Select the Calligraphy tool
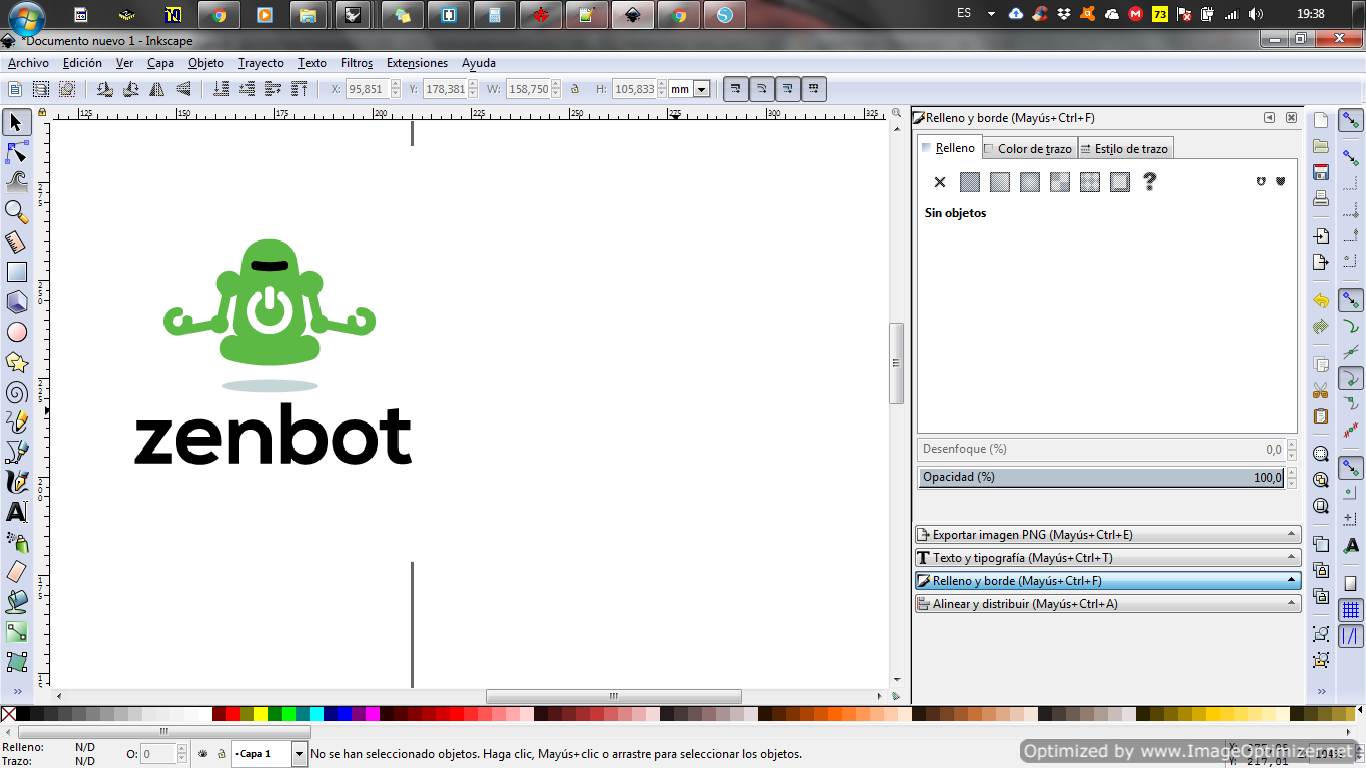The width and height of the screenshot is (1366, 768). pos(16,482)
